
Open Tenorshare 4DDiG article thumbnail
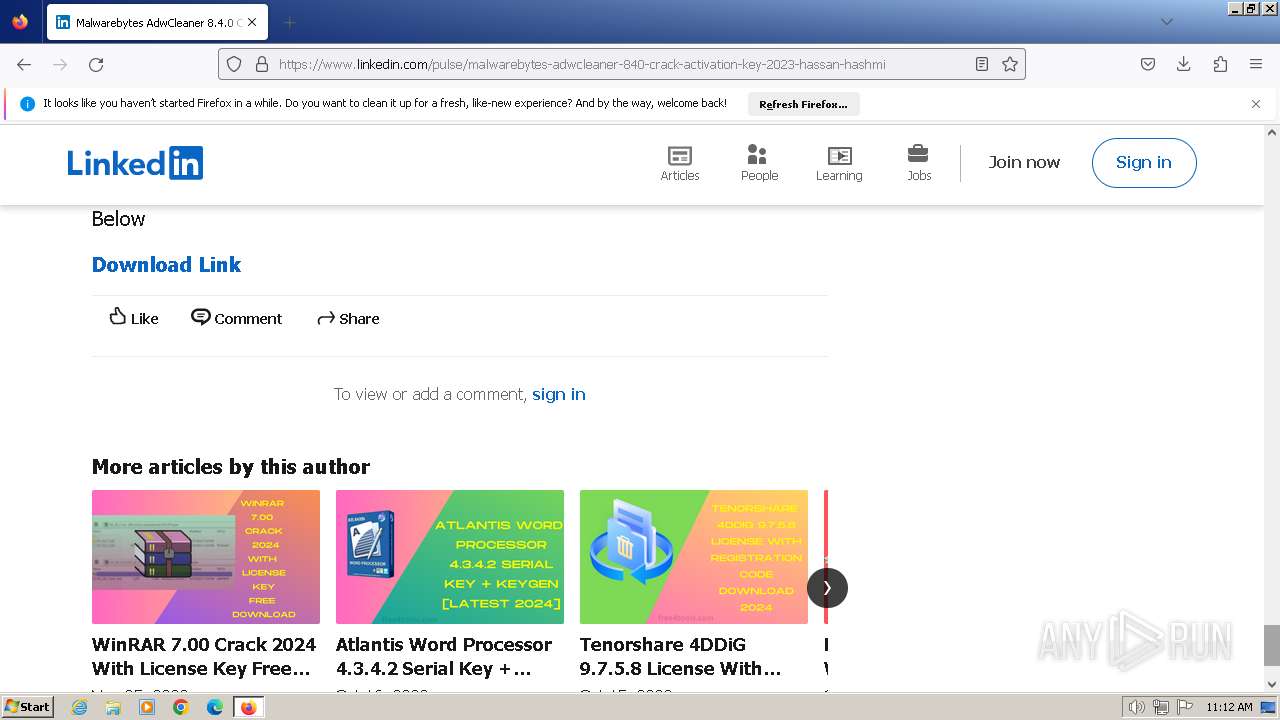[694, 557]
